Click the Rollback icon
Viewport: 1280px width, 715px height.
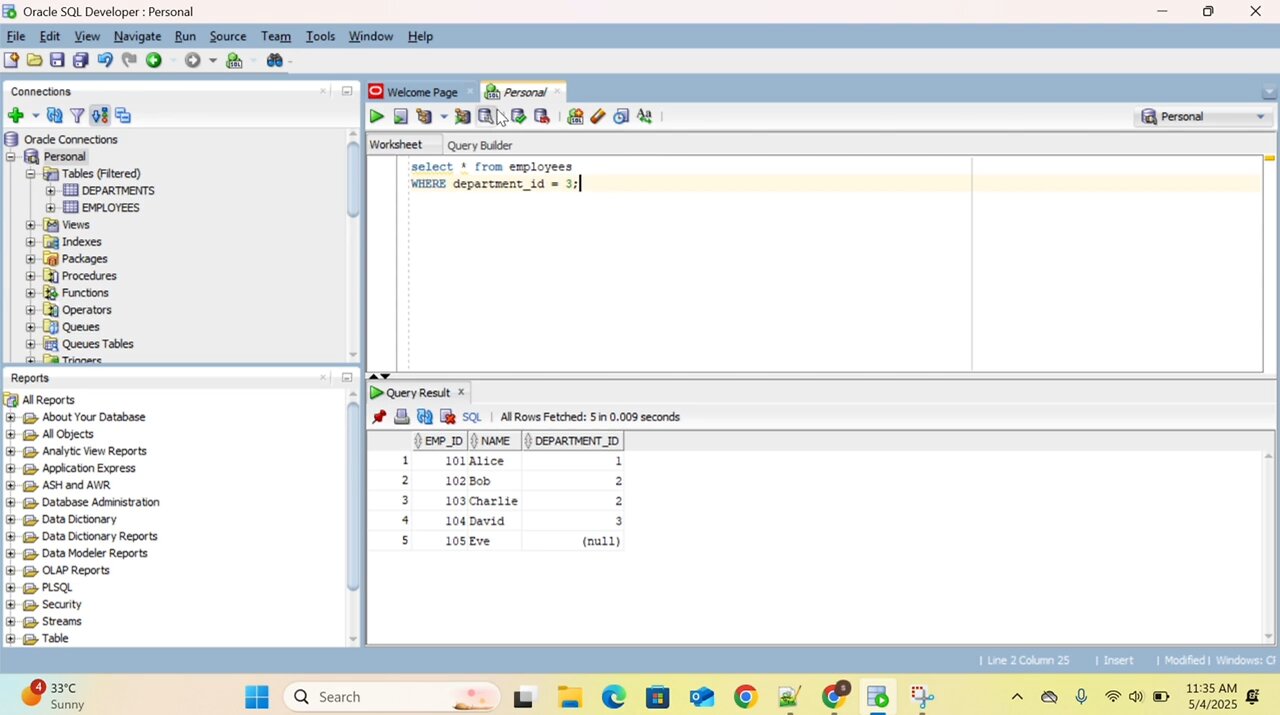click(x=541, y=116)
